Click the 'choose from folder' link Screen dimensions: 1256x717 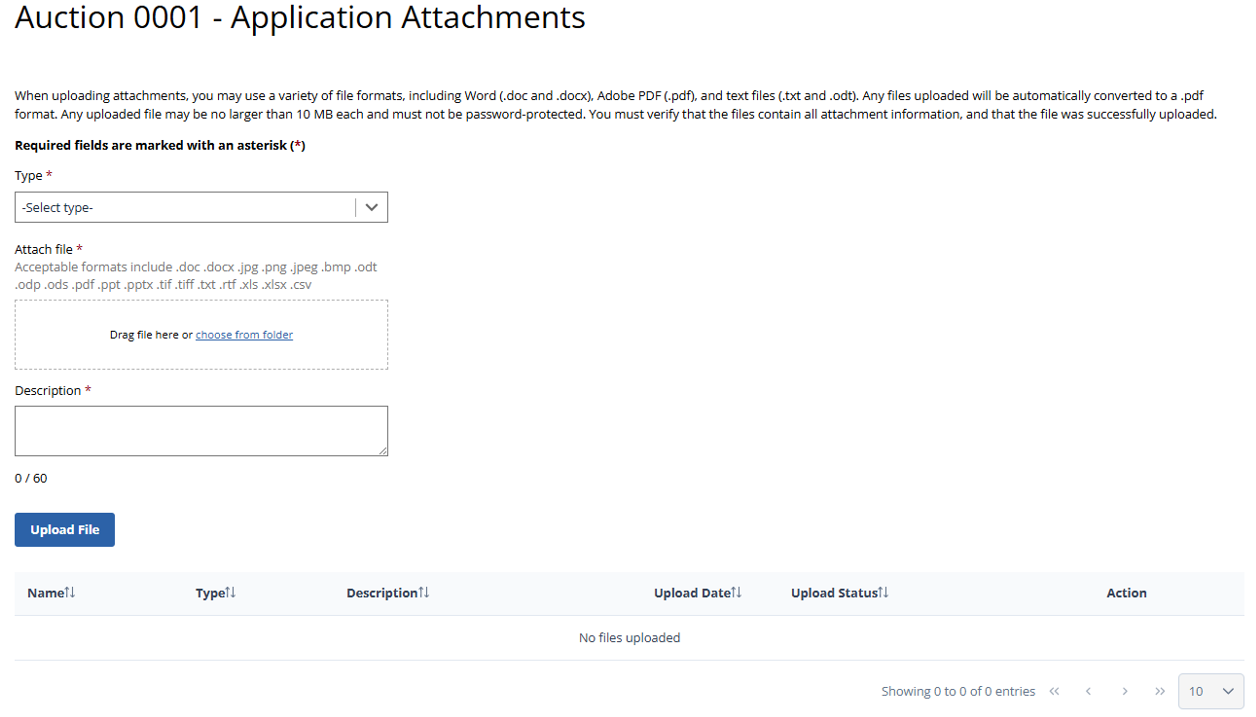click(x=244, y=335)
